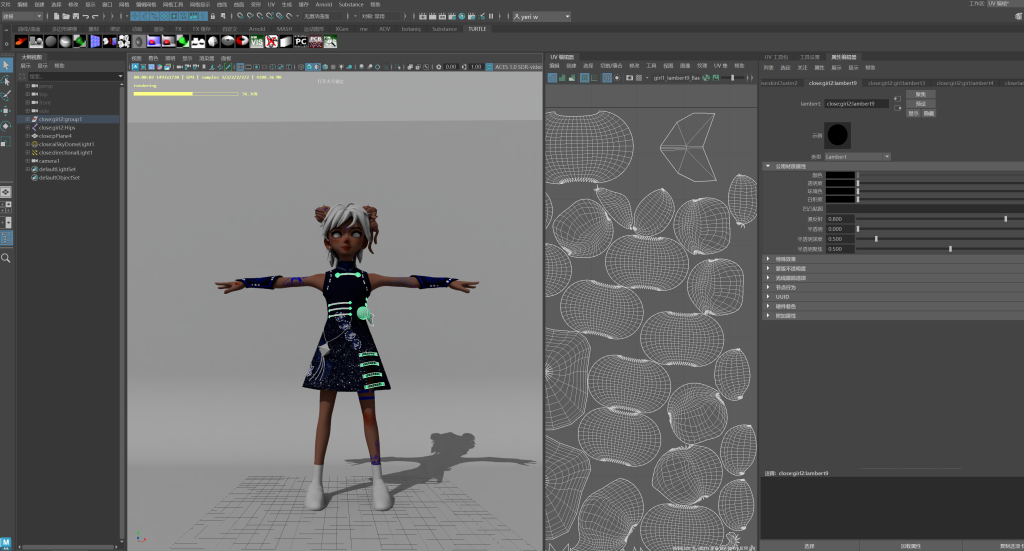Screen dimensions: 1024x551
Task: Switch to the botaniq shelf tab
Action: click(x=411, y=29)
